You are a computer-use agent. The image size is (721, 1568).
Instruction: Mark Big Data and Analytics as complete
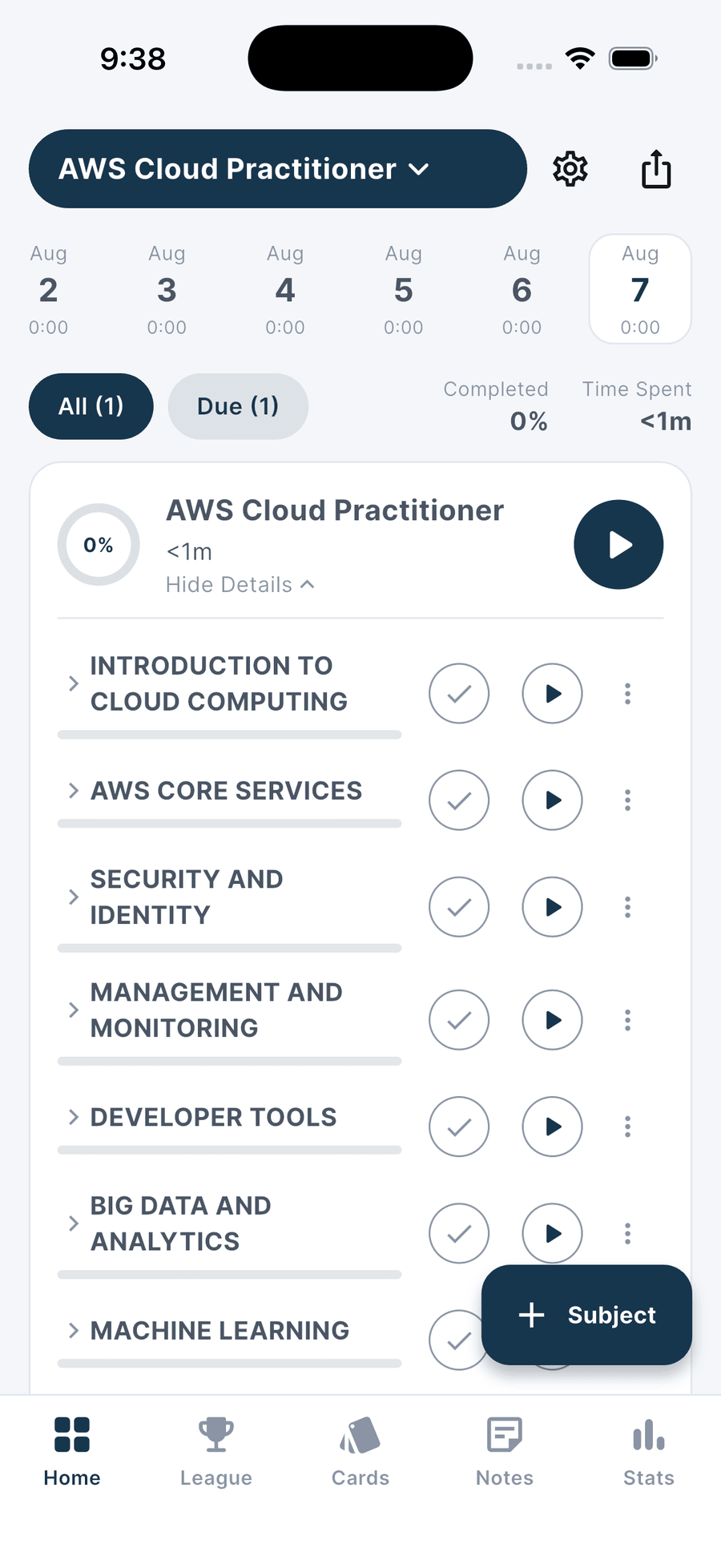pos(459,1233)
